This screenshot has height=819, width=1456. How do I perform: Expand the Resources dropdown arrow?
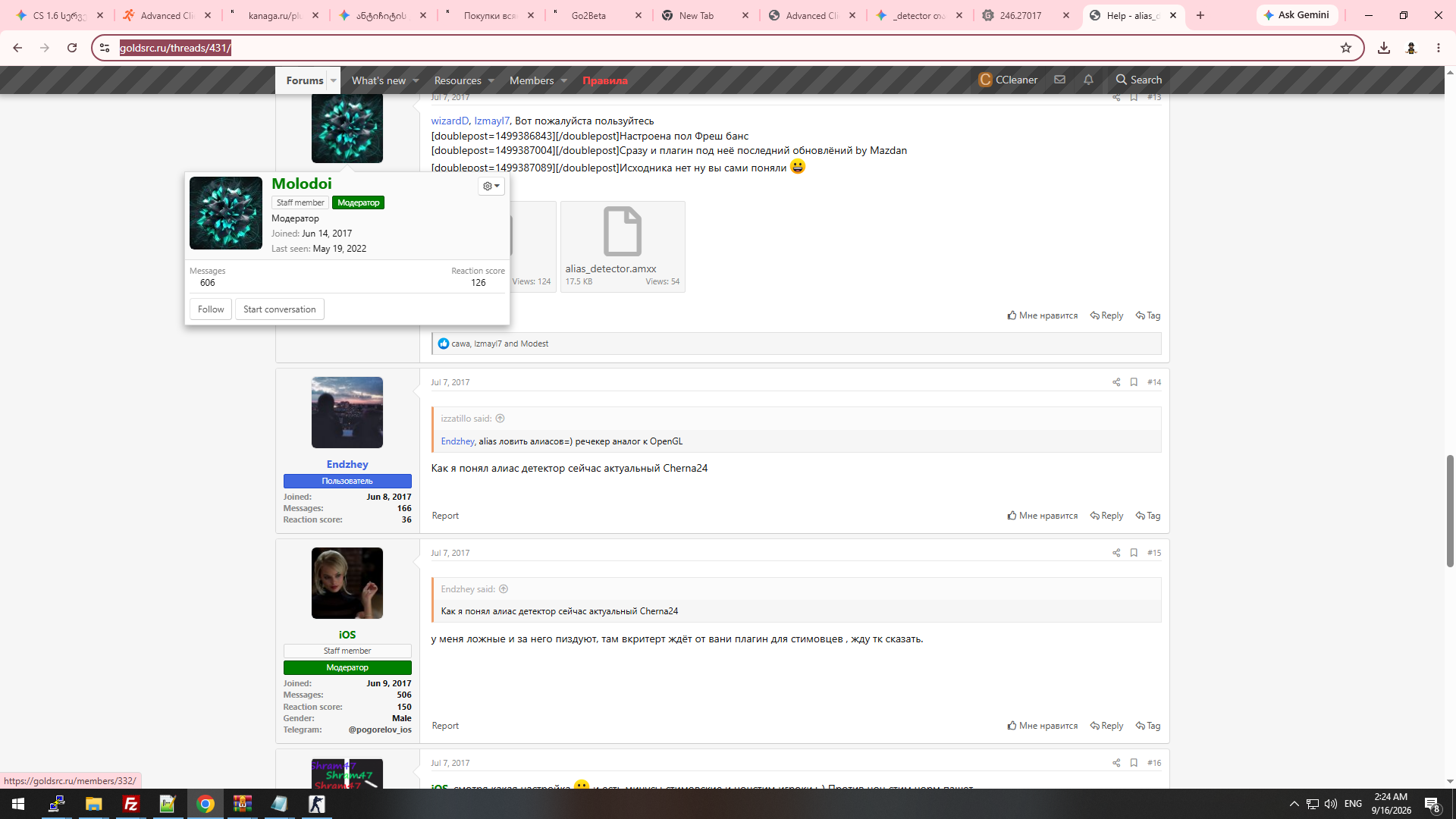pyautogui.click(x=491, y=81)
